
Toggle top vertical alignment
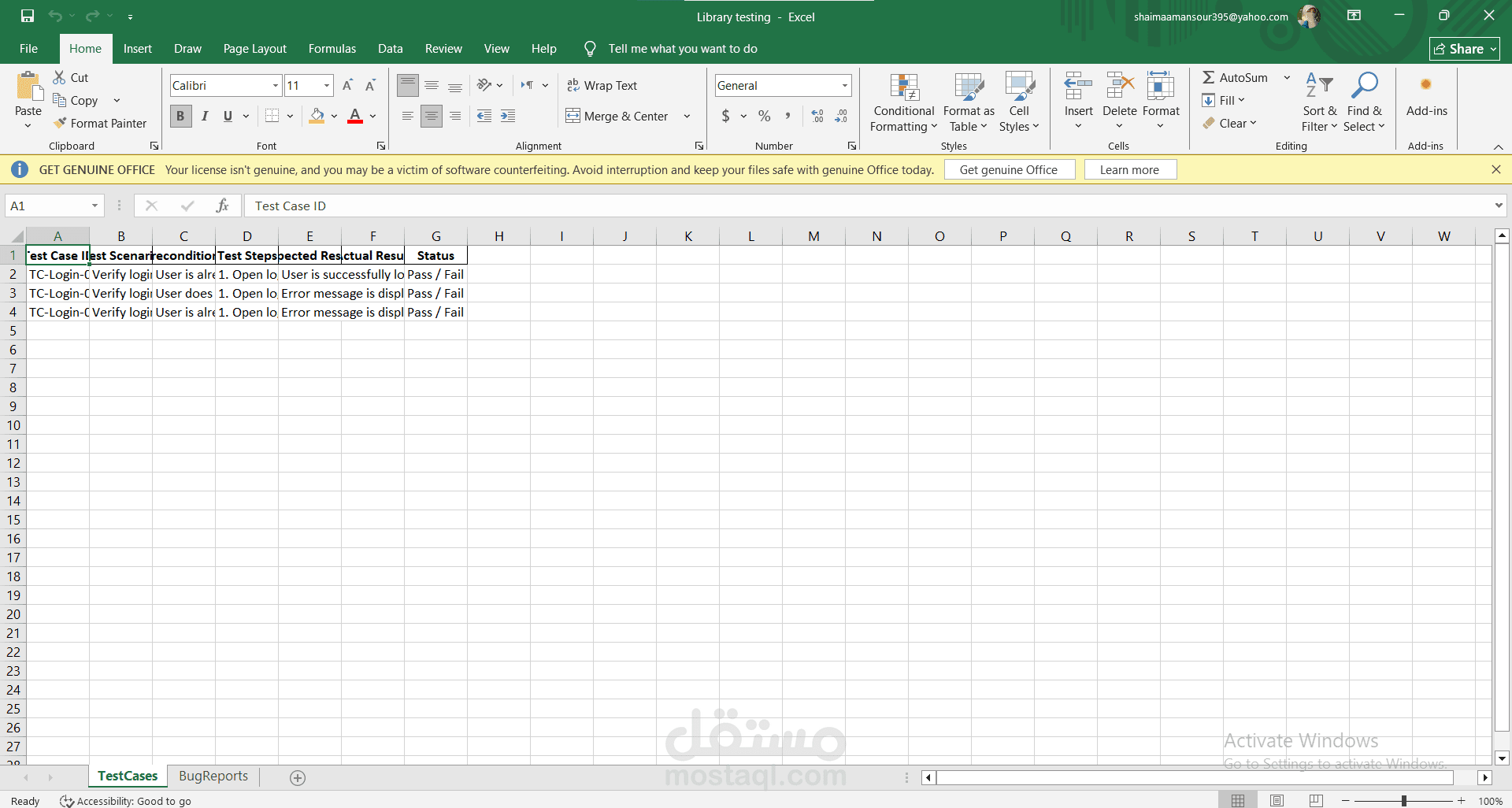(x=408, y=85)
